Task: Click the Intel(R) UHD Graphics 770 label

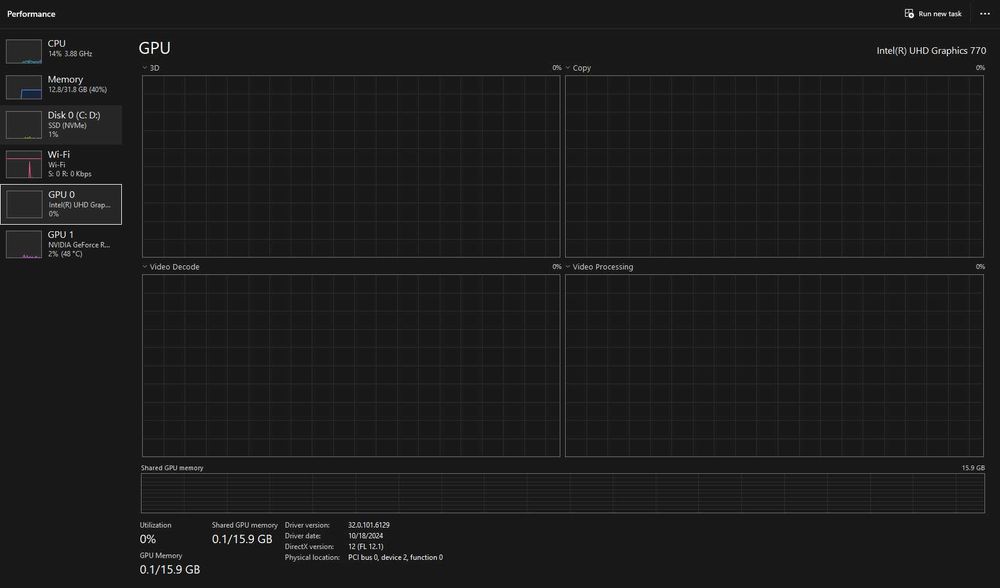Action: coord(931,50)
